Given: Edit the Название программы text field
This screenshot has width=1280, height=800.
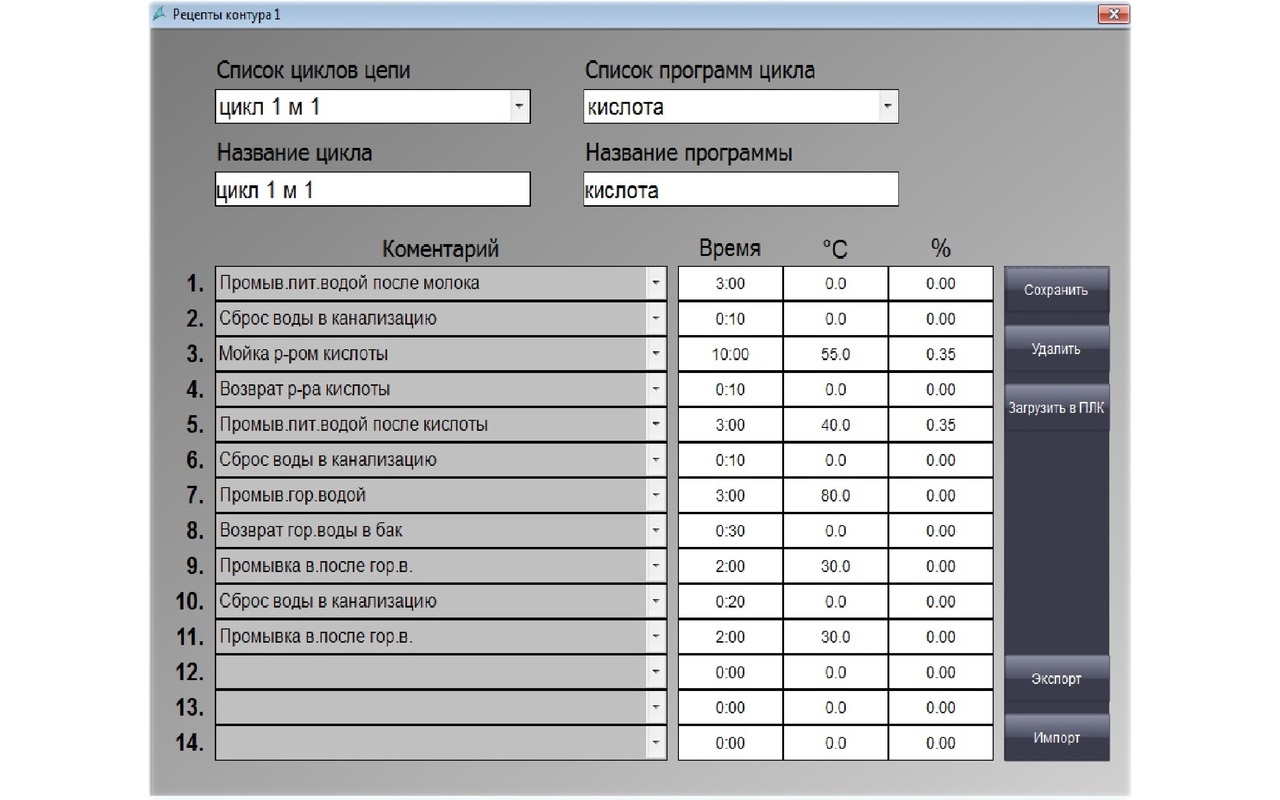Looking at the screenshot, I should (x=740, y=190).
